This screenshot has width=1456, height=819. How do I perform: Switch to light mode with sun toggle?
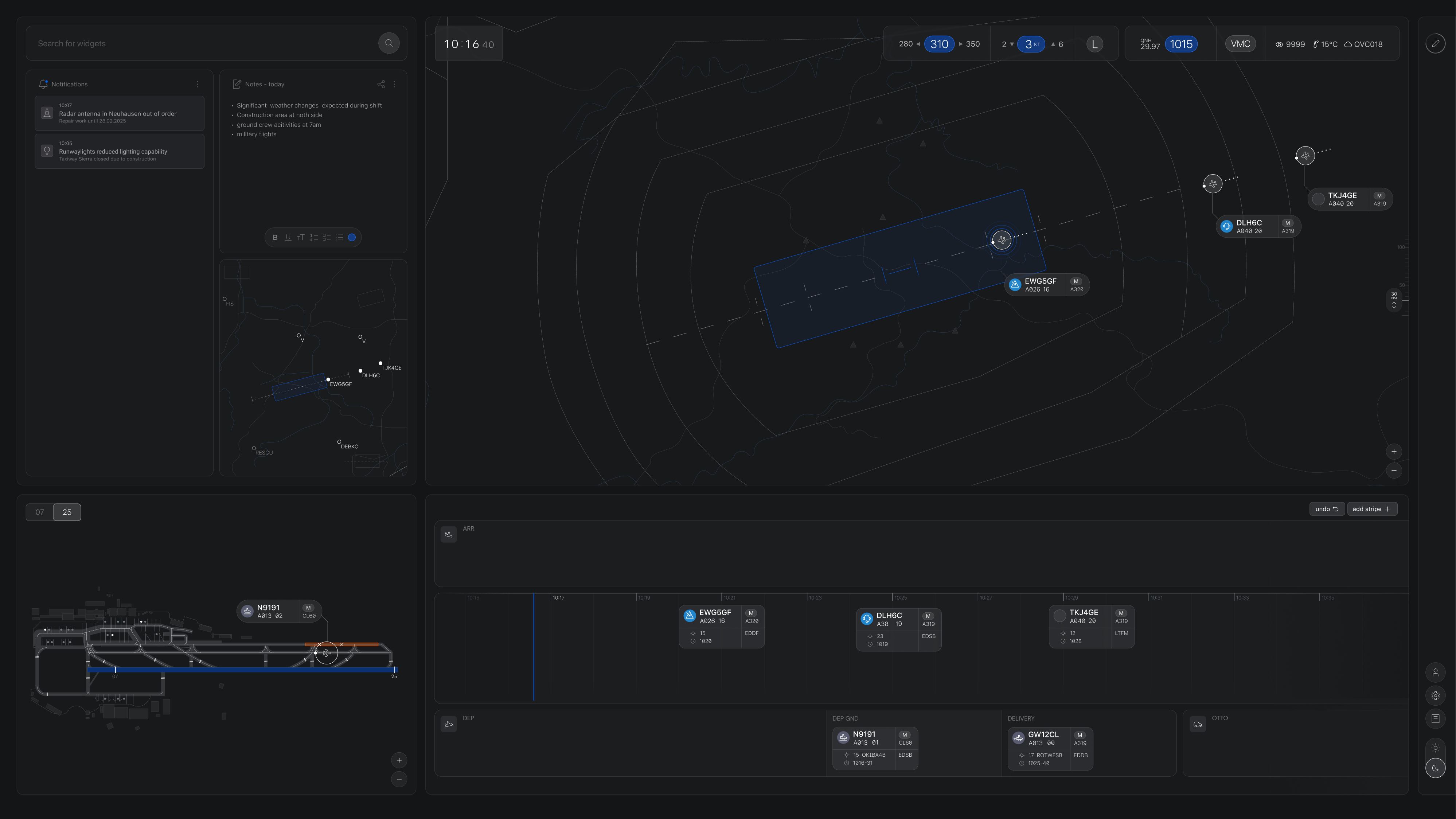(x=1435, y=748)
